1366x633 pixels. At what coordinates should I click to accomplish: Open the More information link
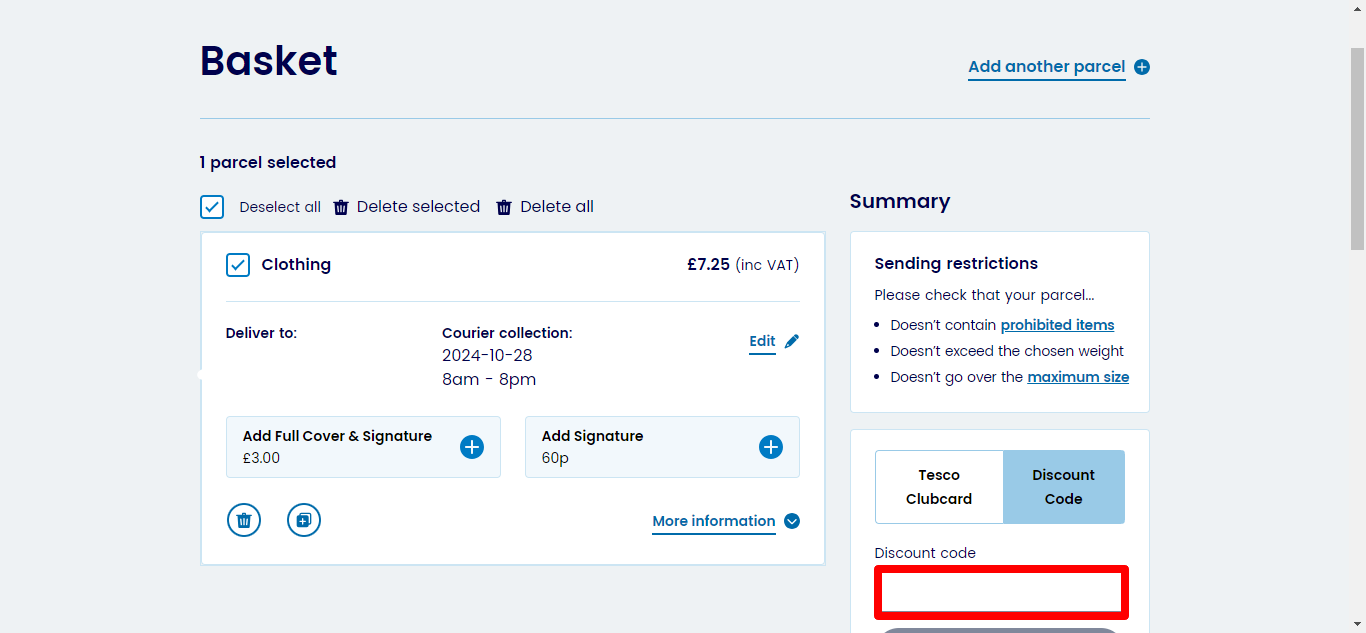click(x=713, y=521)
